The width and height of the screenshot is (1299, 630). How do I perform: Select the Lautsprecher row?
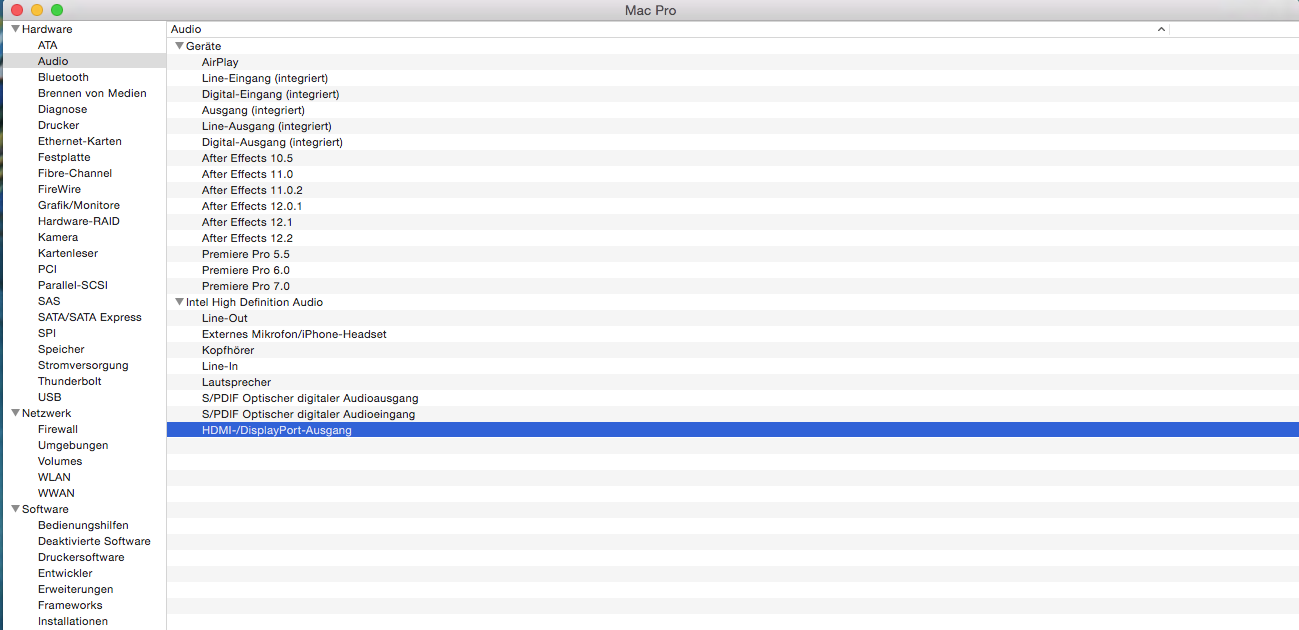[x=732, y=382]
